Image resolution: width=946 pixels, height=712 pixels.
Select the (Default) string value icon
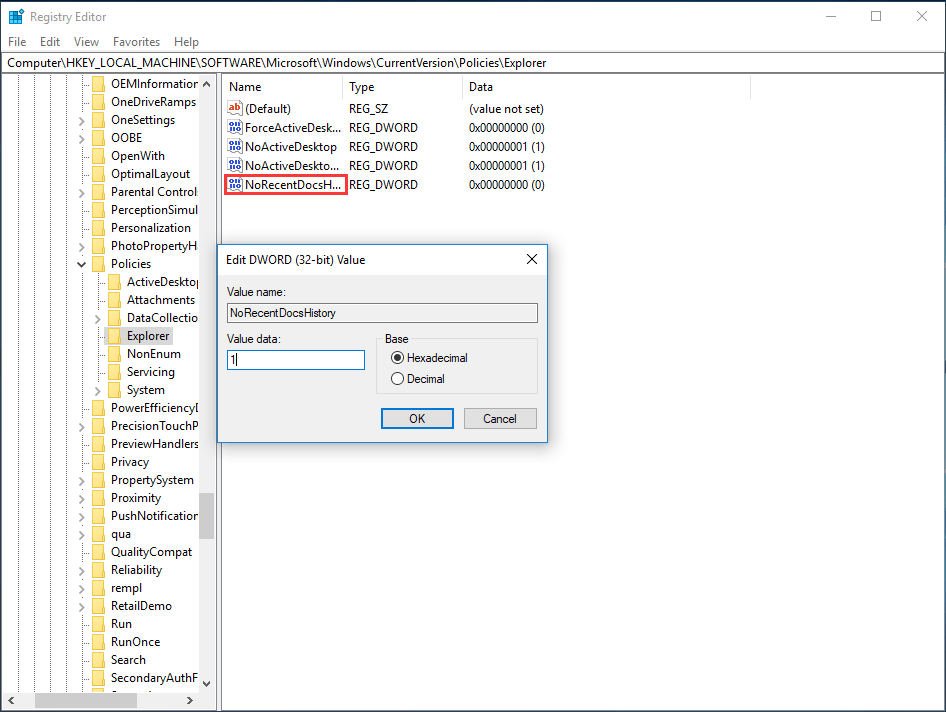(235, 109)
